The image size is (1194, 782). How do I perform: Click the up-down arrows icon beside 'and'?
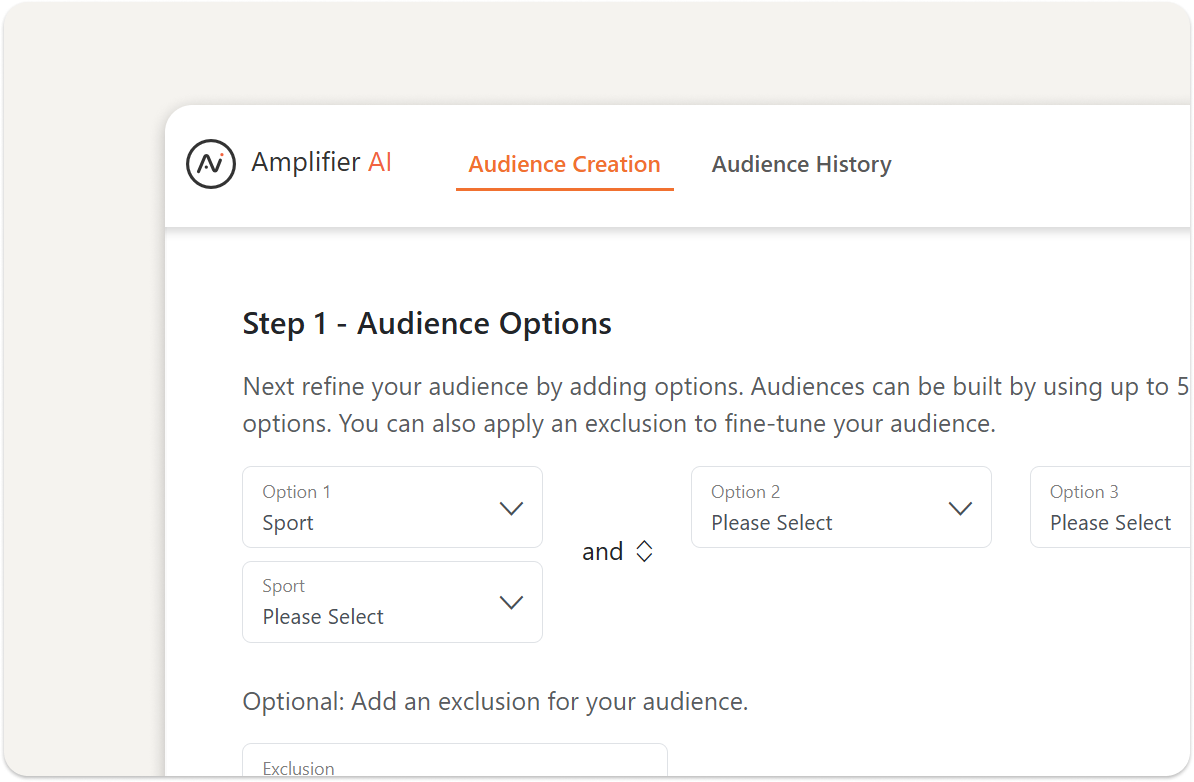[x=645, y=552]
